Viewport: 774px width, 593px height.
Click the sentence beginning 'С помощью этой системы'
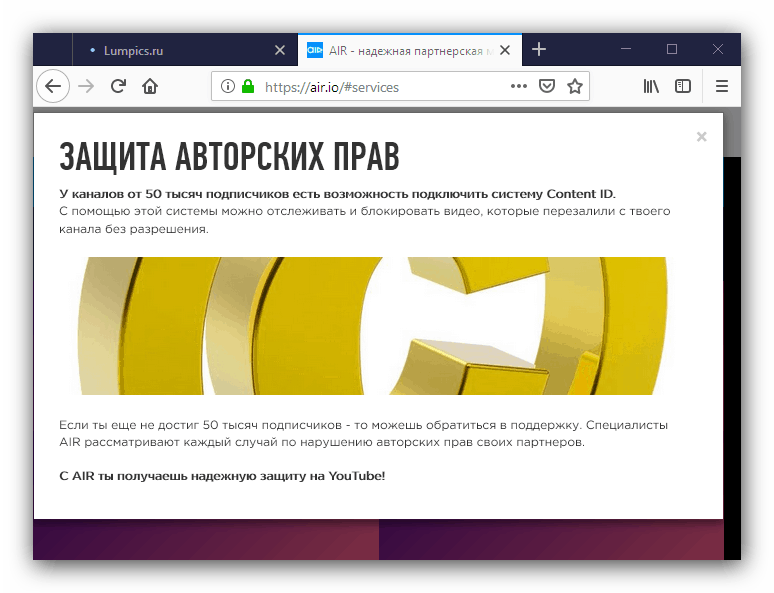[x=365, y=220]
